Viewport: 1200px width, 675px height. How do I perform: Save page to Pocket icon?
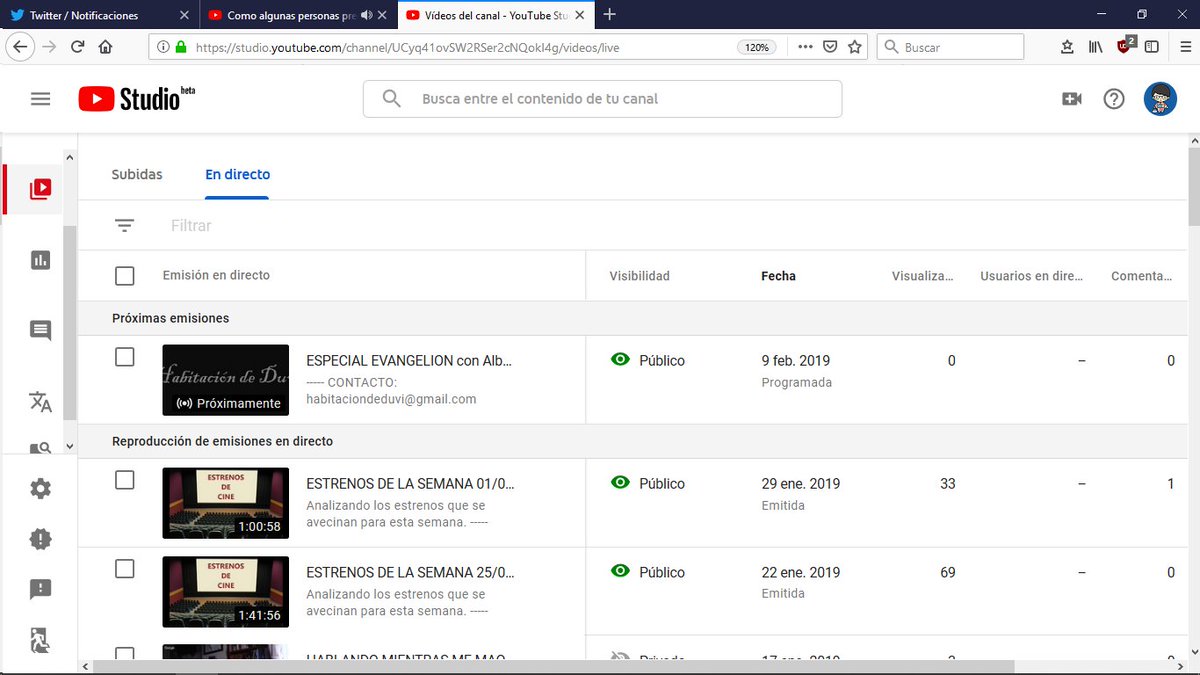pyautogui.click(x=830, y=47)
